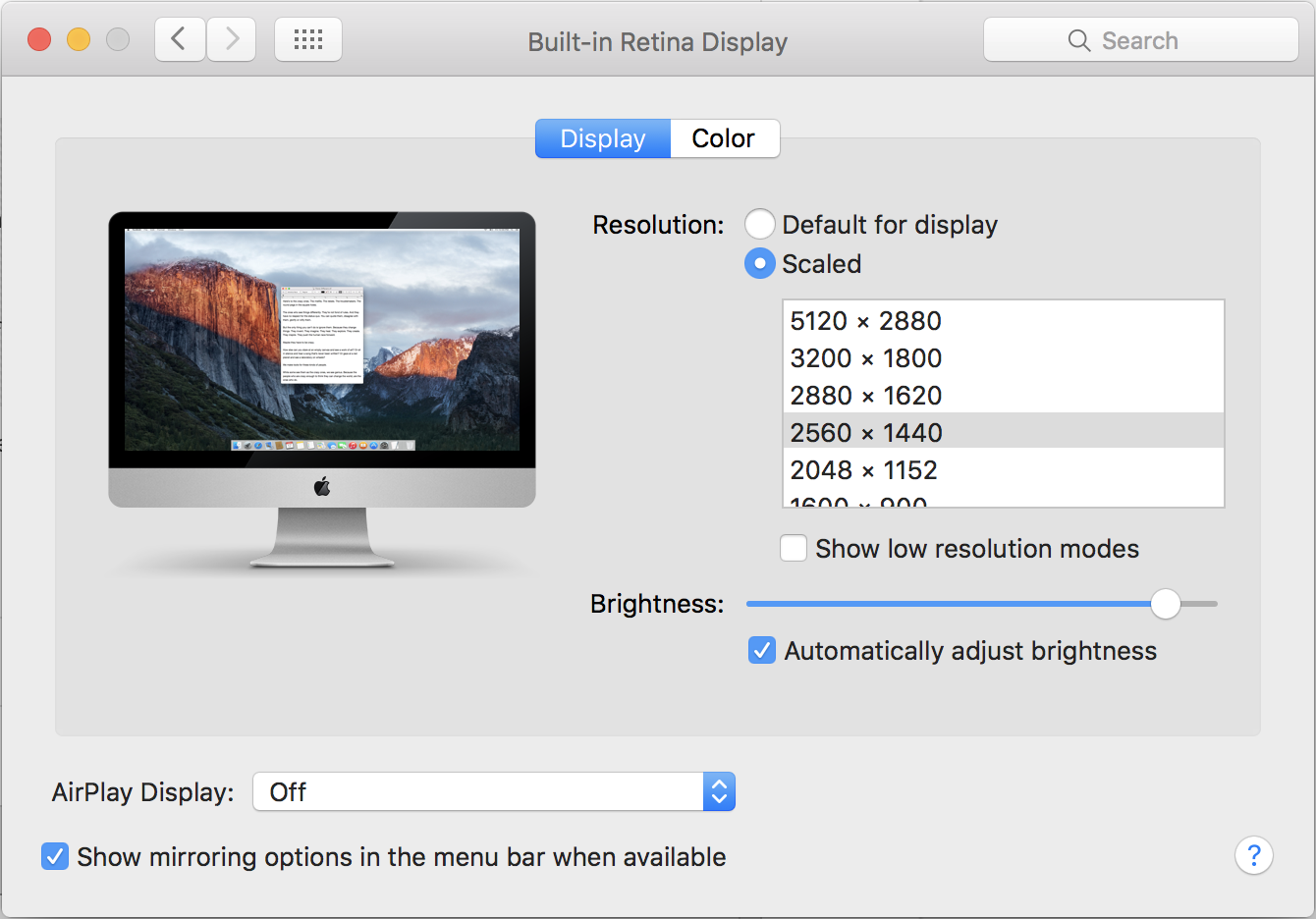Viewport: 1316px width, 919px height.
Task: Click the magnifying glass search icon
Action: coord(1079,40)
